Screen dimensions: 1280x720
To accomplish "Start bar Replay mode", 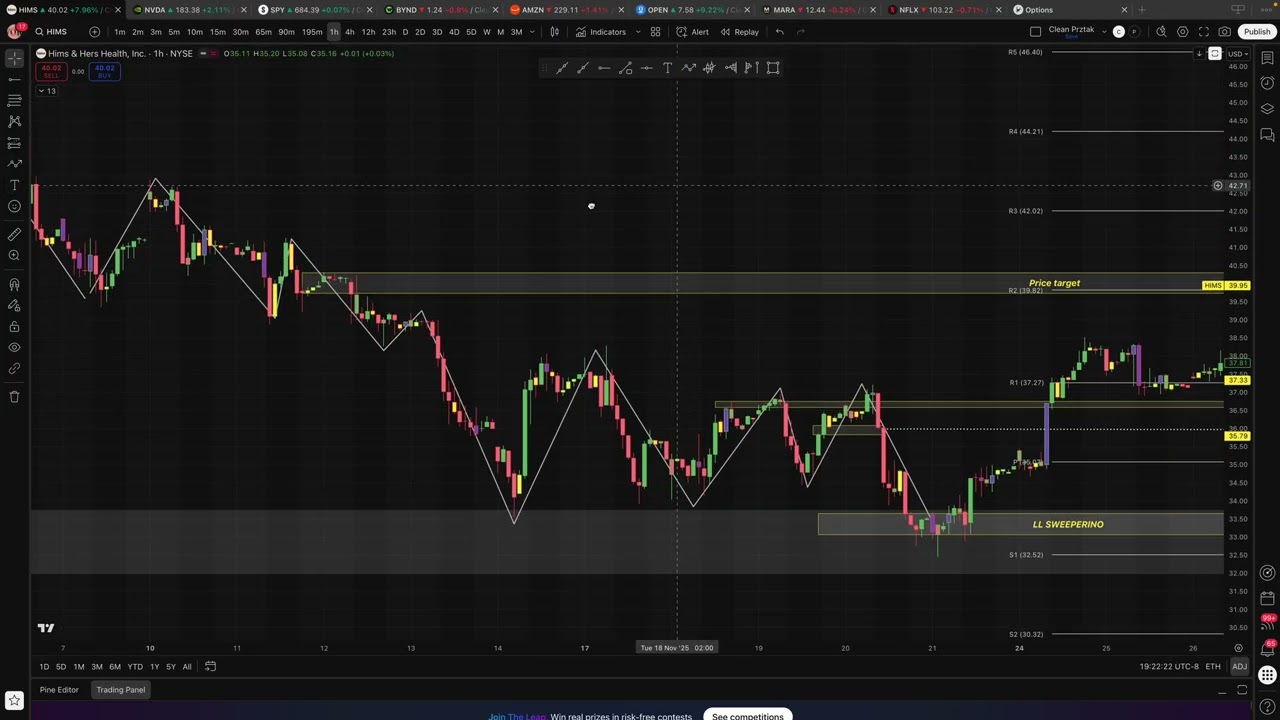I will coord(740,32).
